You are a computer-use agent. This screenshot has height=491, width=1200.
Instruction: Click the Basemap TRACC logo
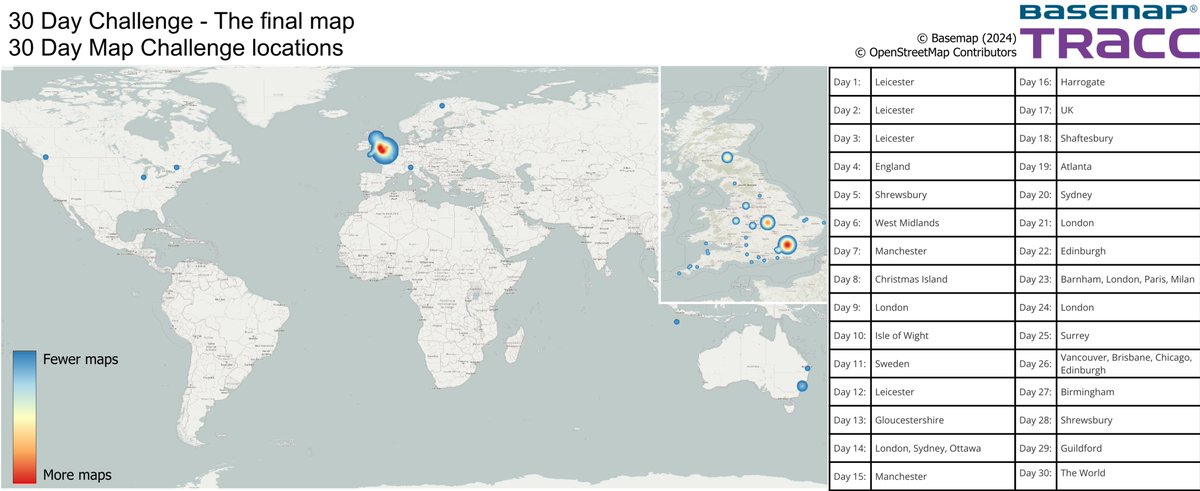(1109, 31)
